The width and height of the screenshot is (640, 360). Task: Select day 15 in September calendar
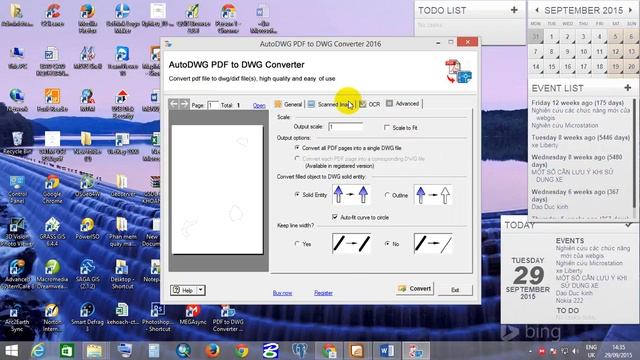[x=551, y=67]
